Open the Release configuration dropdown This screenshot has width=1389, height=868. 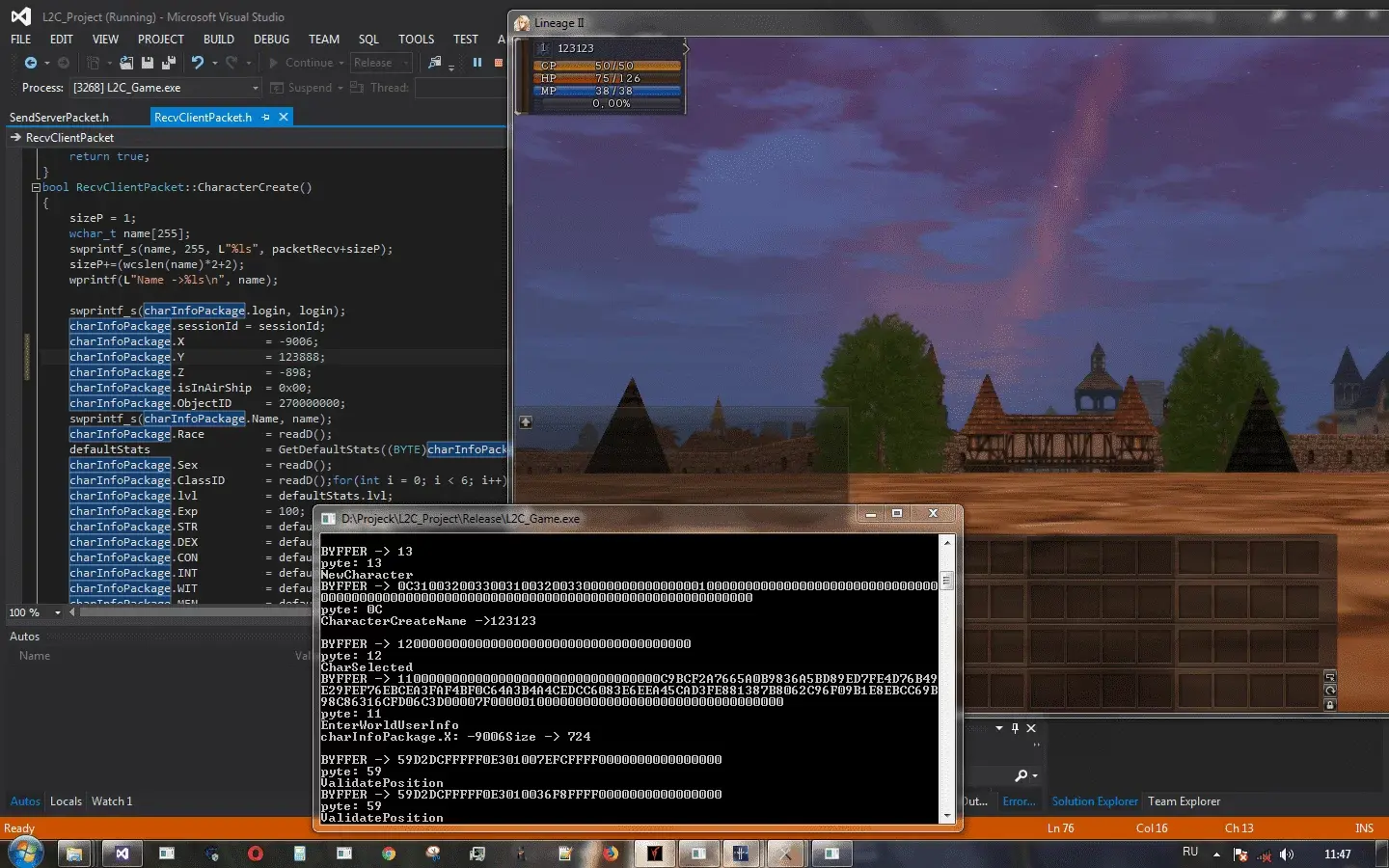pyautogui.click(x=381, y=63)
